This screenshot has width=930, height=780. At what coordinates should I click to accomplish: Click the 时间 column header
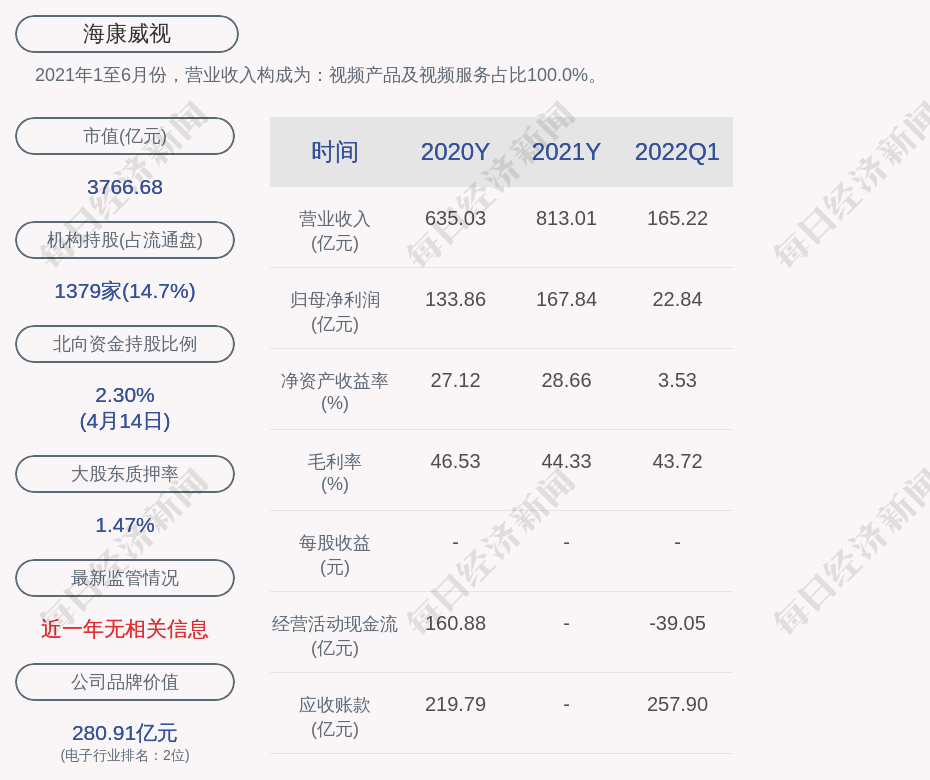[335, 152]
